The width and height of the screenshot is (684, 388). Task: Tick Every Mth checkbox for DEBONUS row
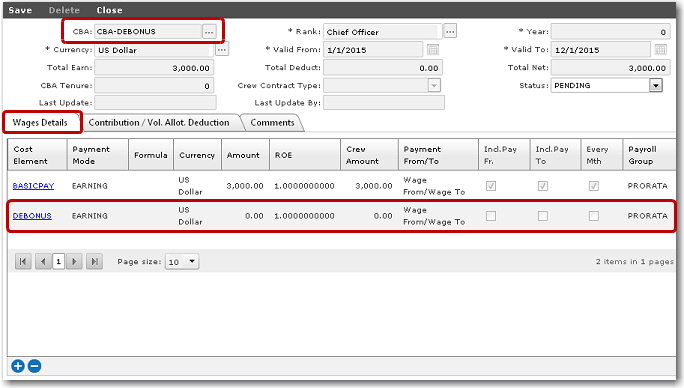[x=594, y=216]
